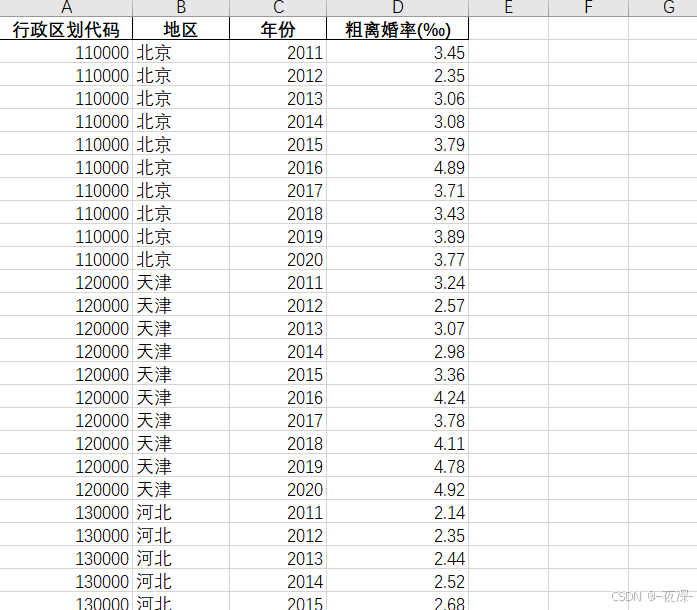This screenshot has height=610, width=697.
Task: Select the cell with value 3.89
Action: coord(398,237)
